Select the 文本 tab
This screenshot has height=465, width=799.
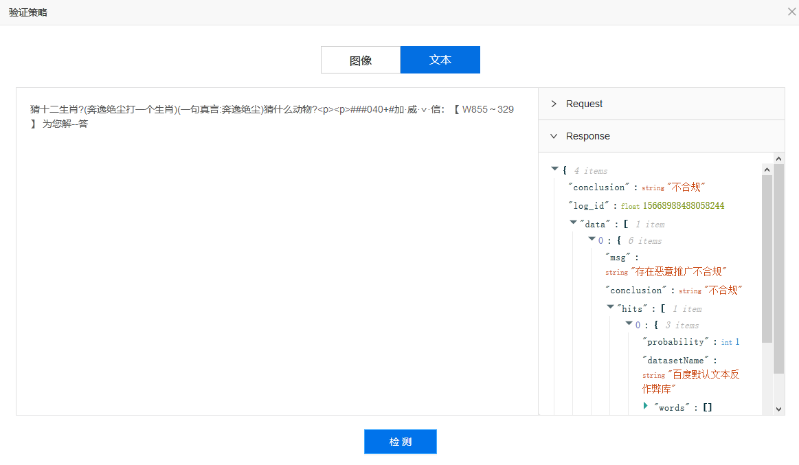(x=440, y=60)
